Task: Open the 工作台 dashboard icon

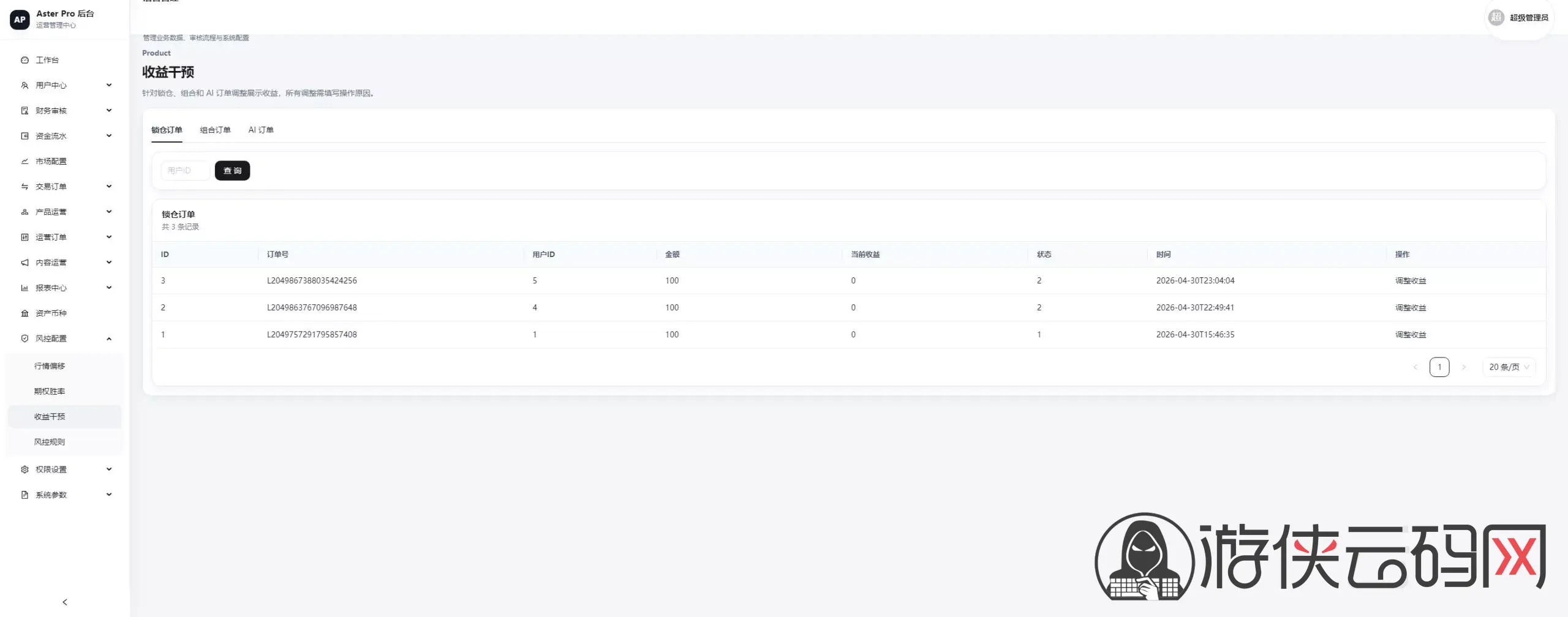Action: (x=24, y=60)
